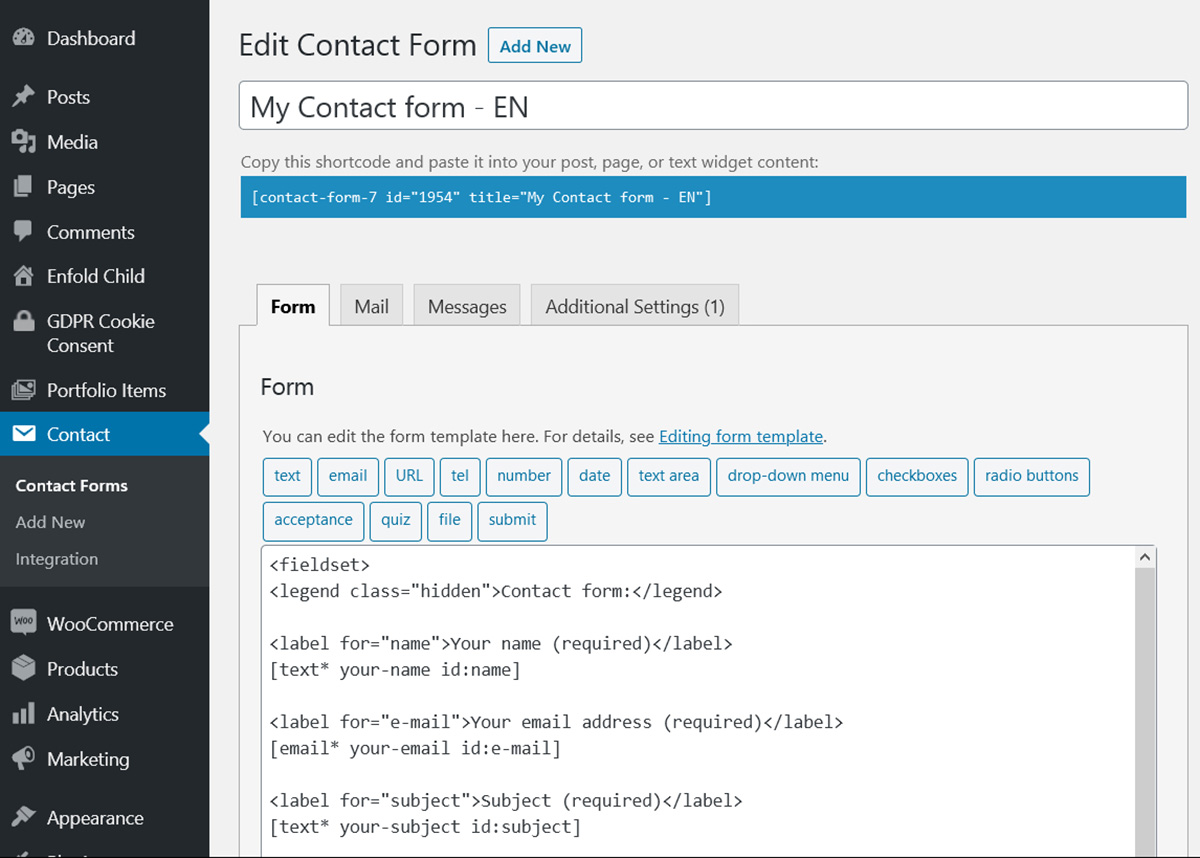
Task: Select the Contact menu item
Action: (x=105, y=434)
